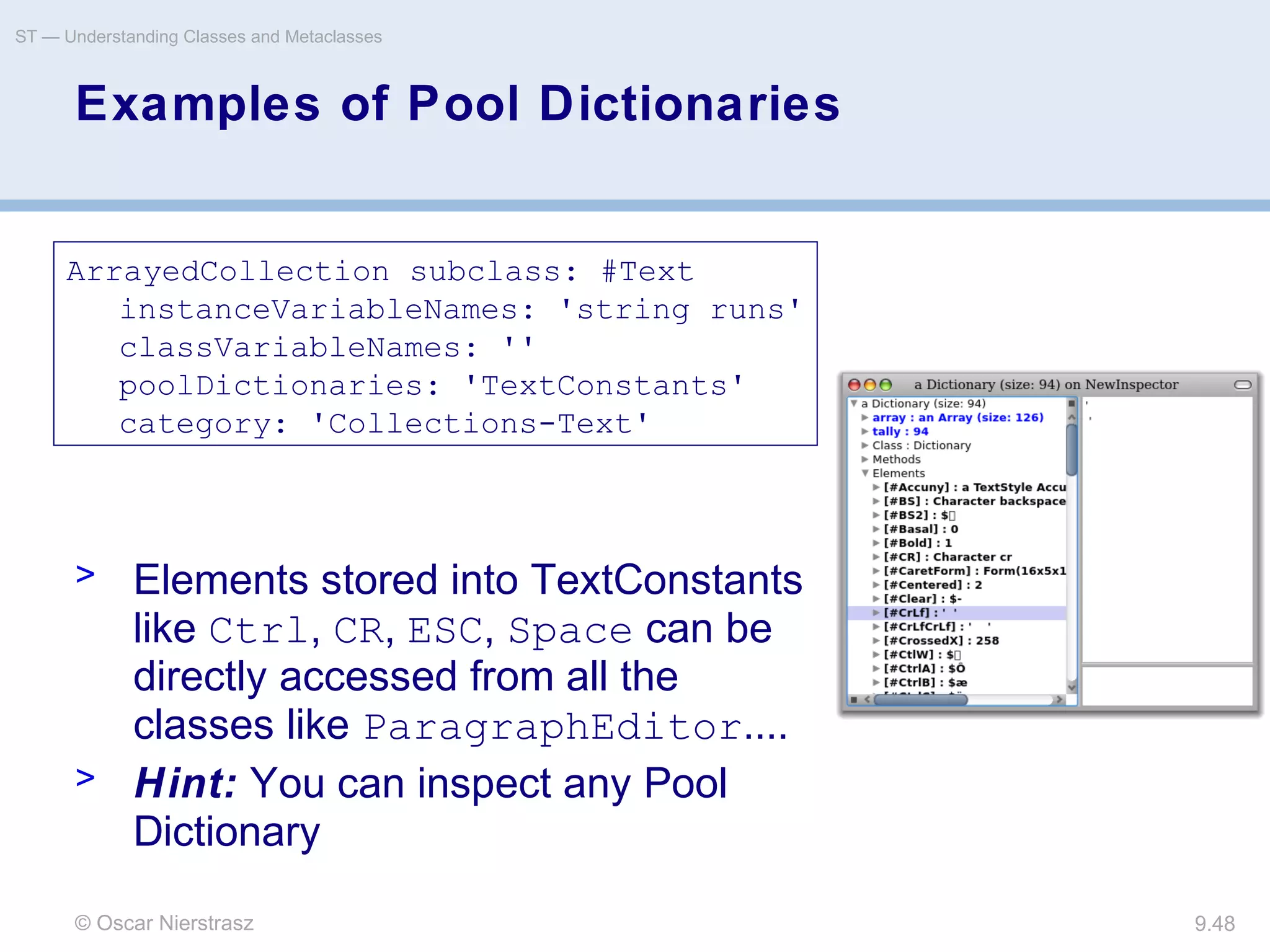Click the vertical scrollbar down arrow
Screen dimensions: 1270x952
pos(1072,686)
